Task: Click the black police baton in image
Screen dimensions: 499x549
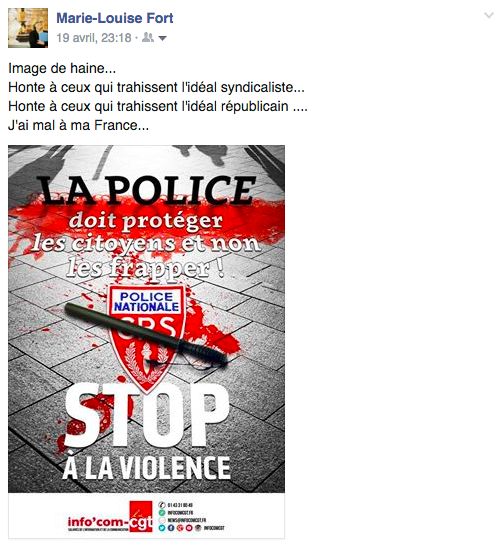Action: [x=146, y=334]
